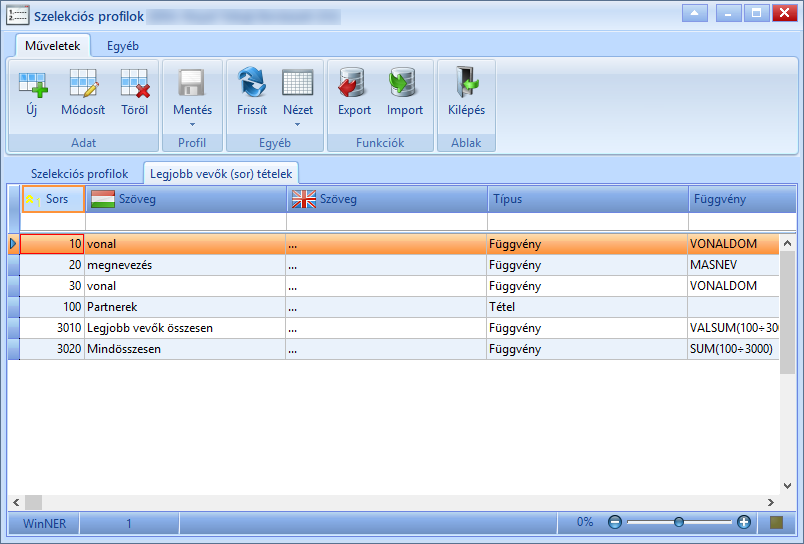Image resolution: width=804 pixels, height=544 pixels.
Task: Click the Import database icon
Action: 403,83
